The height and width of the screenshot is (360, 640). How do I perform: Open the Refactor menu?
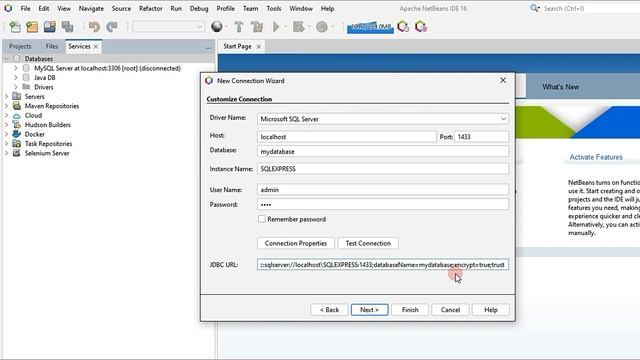point(151,8)
